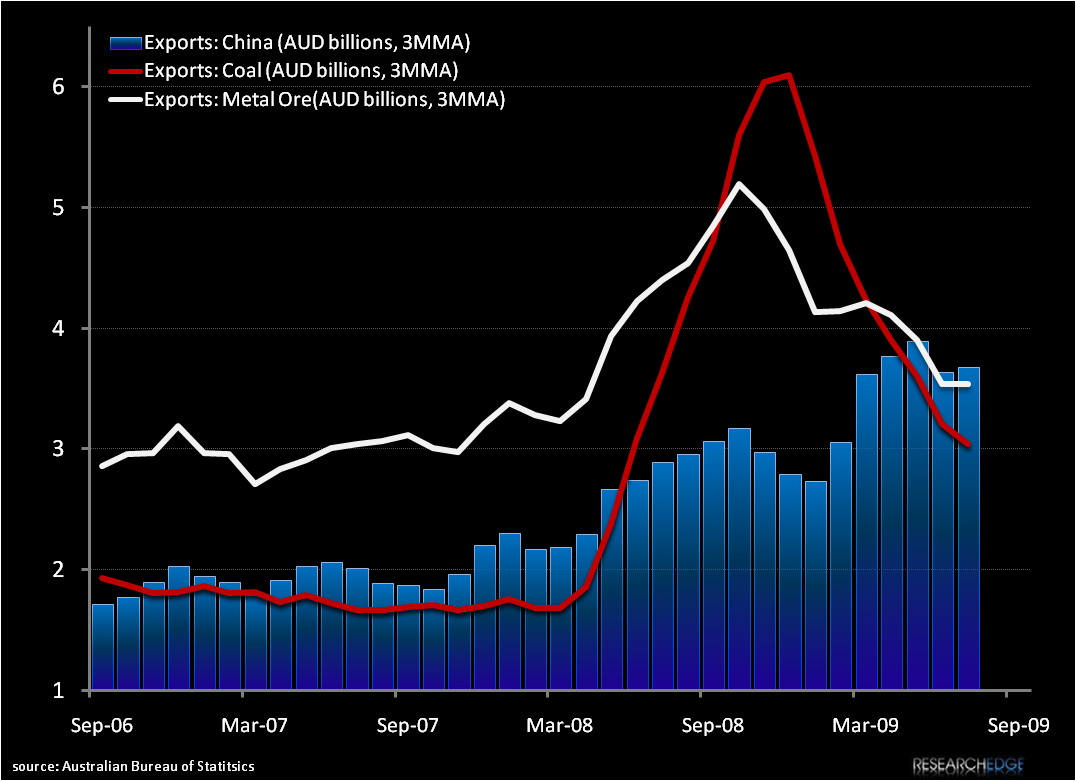
Task: Click the Mar-07 x-axis label
Action: pyautogui.click(x=243, y=723)
